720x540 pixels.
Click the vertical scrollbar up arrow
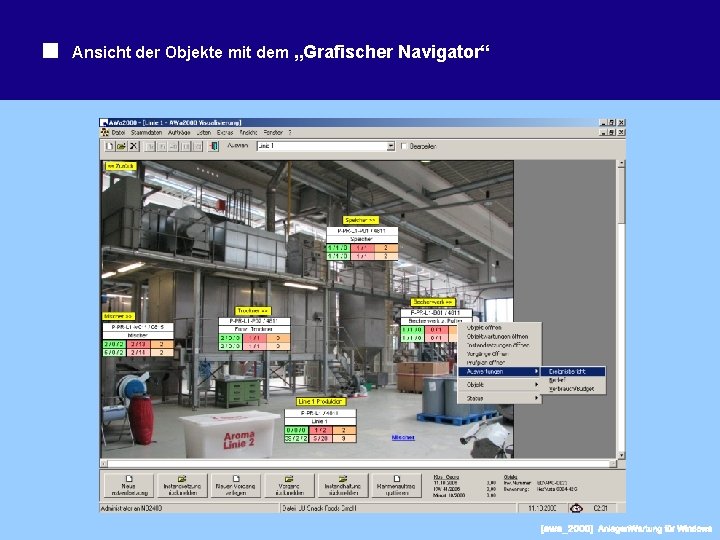621,163
